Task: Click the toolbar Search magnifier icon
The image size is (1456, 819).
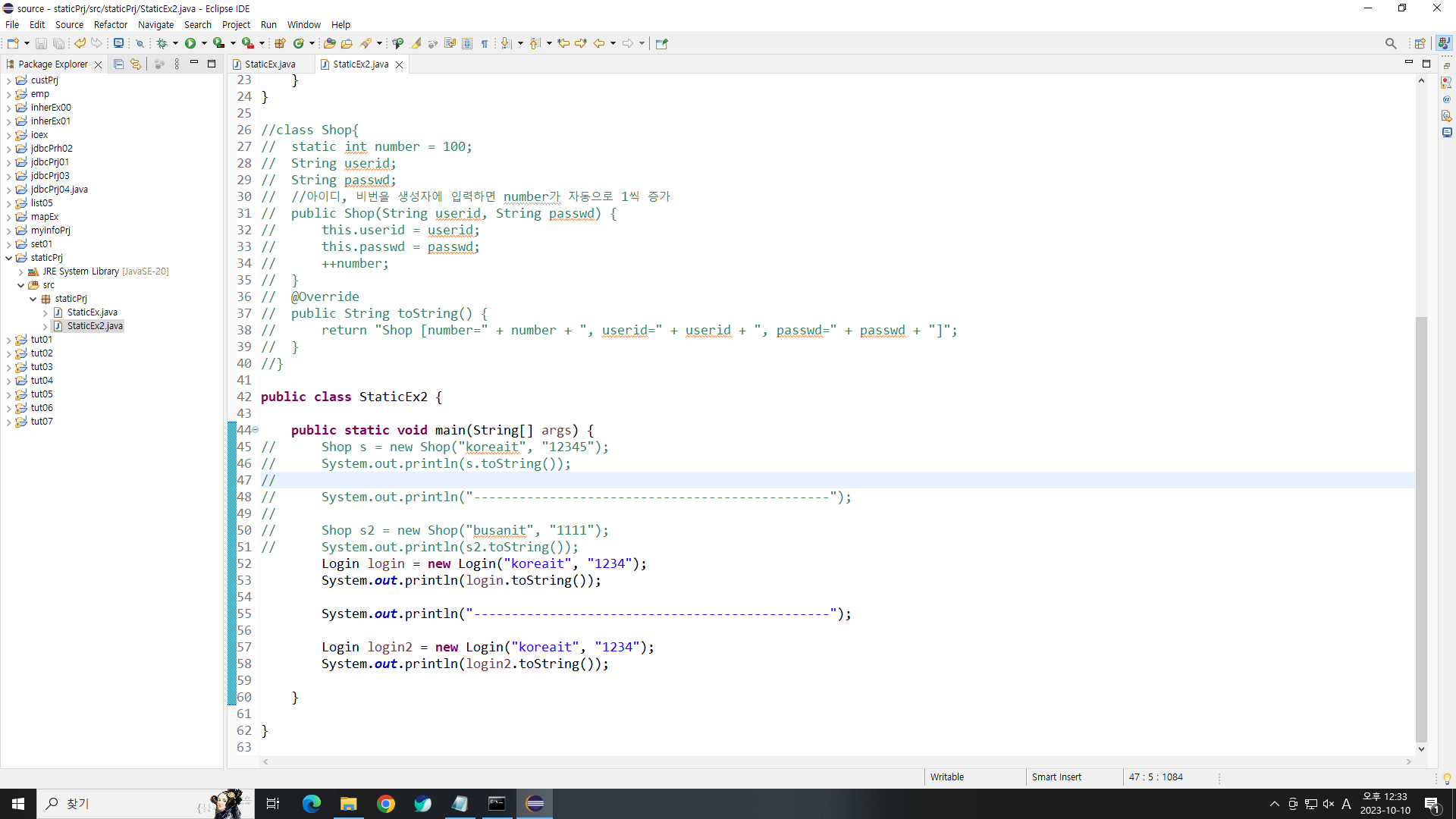Action: pyautogui.click(x=1390, y=43)
